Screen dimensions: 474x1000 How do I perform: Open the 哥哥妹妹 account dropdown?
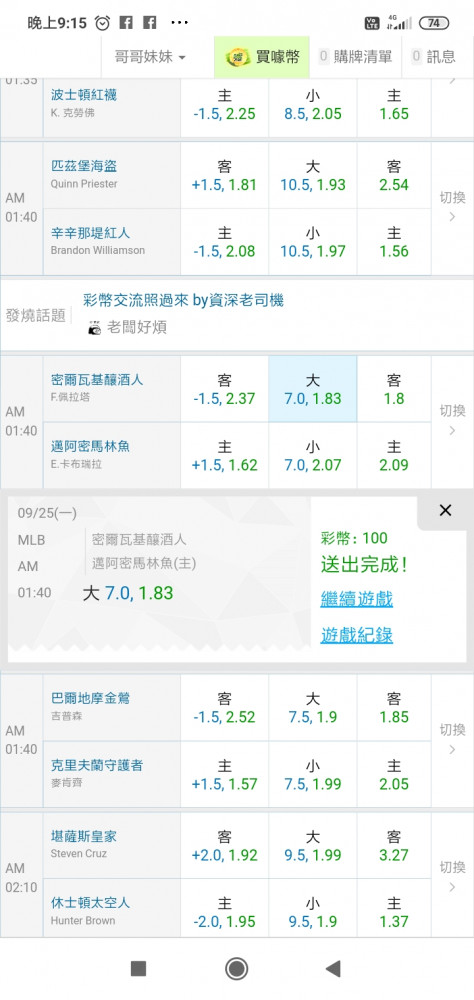point(150,57)
